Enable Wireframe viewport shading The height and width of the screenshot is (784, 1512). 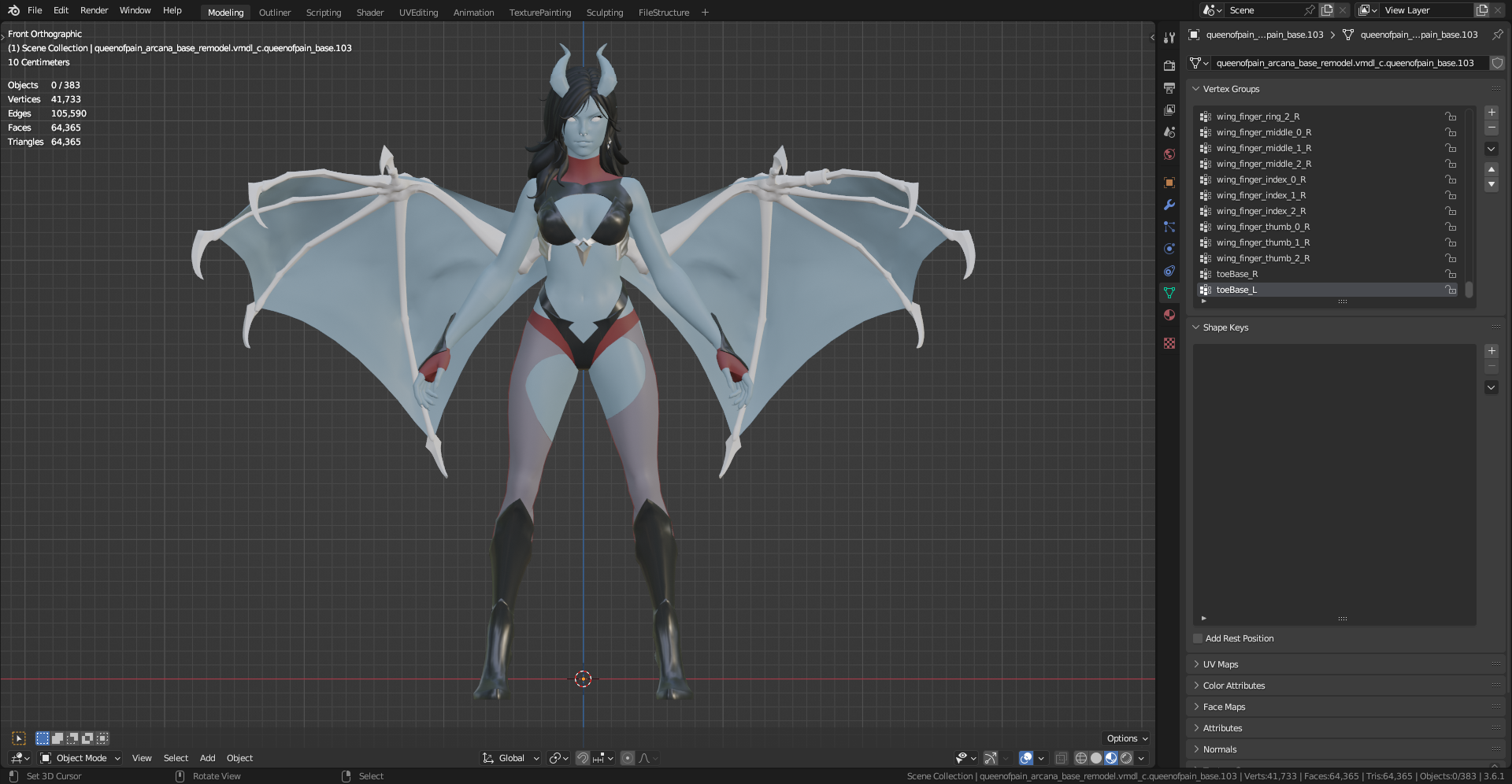click(x=1080, y=758)
